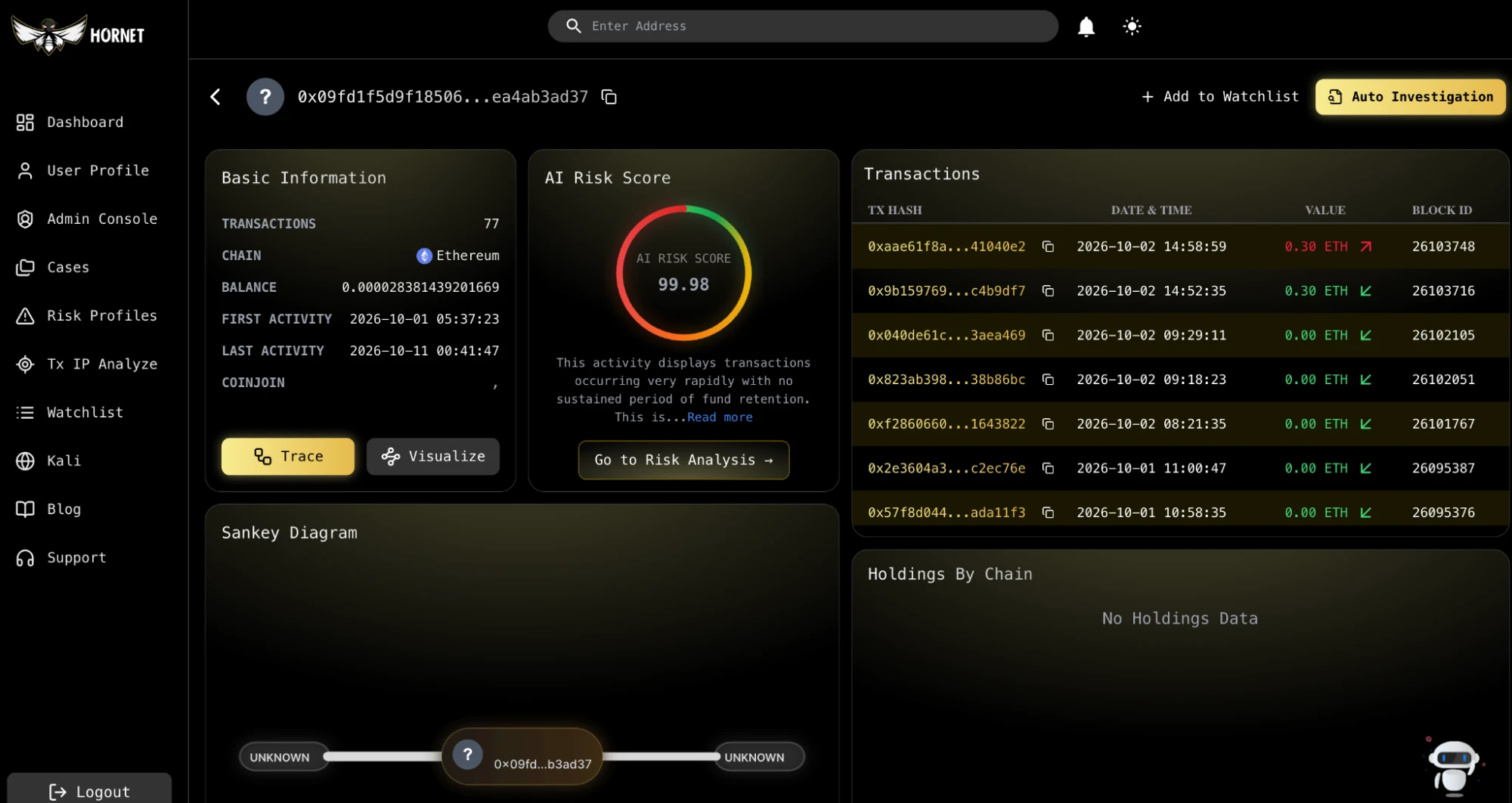The image size is (1512, 803).
Task: Open Risk Profiles in the sidebar
Action: pos(87,316)
